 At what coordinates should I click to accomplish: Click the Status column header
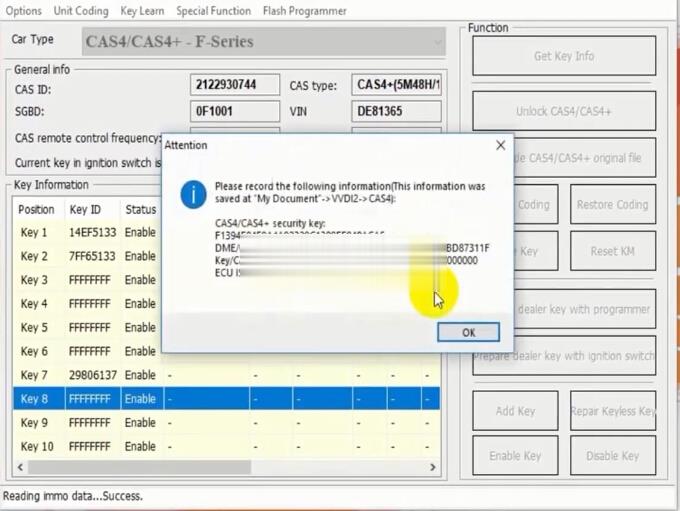tap(141, 210)
